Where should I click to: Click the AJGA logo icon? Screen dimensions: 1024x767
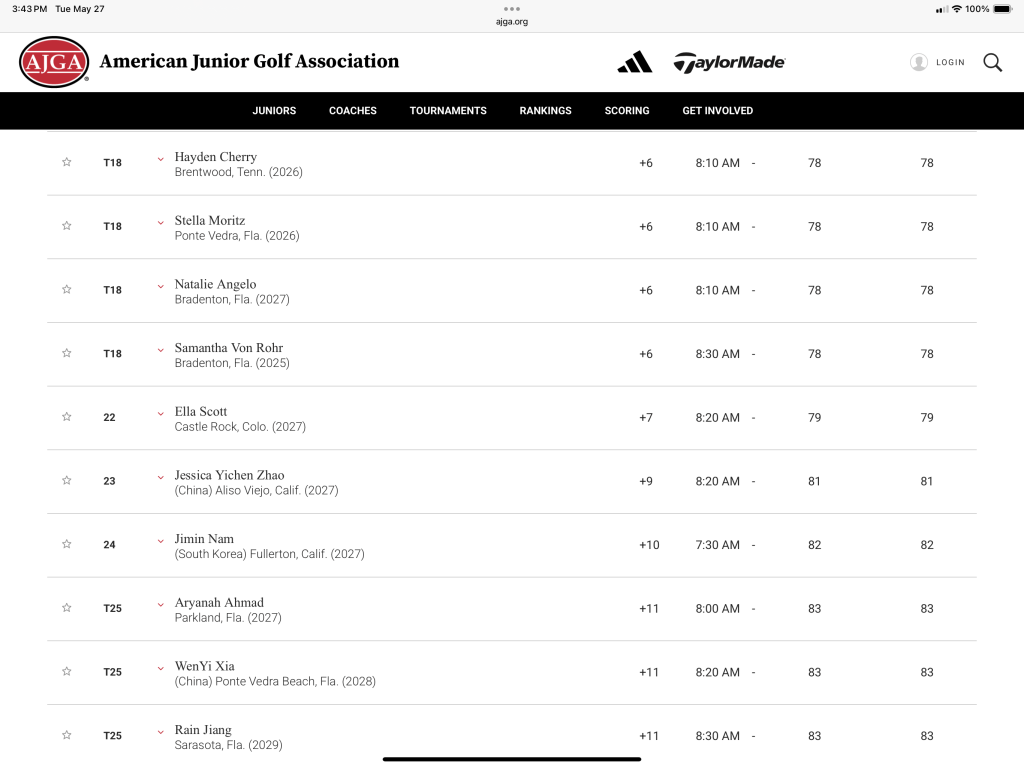tap(54, 62)
